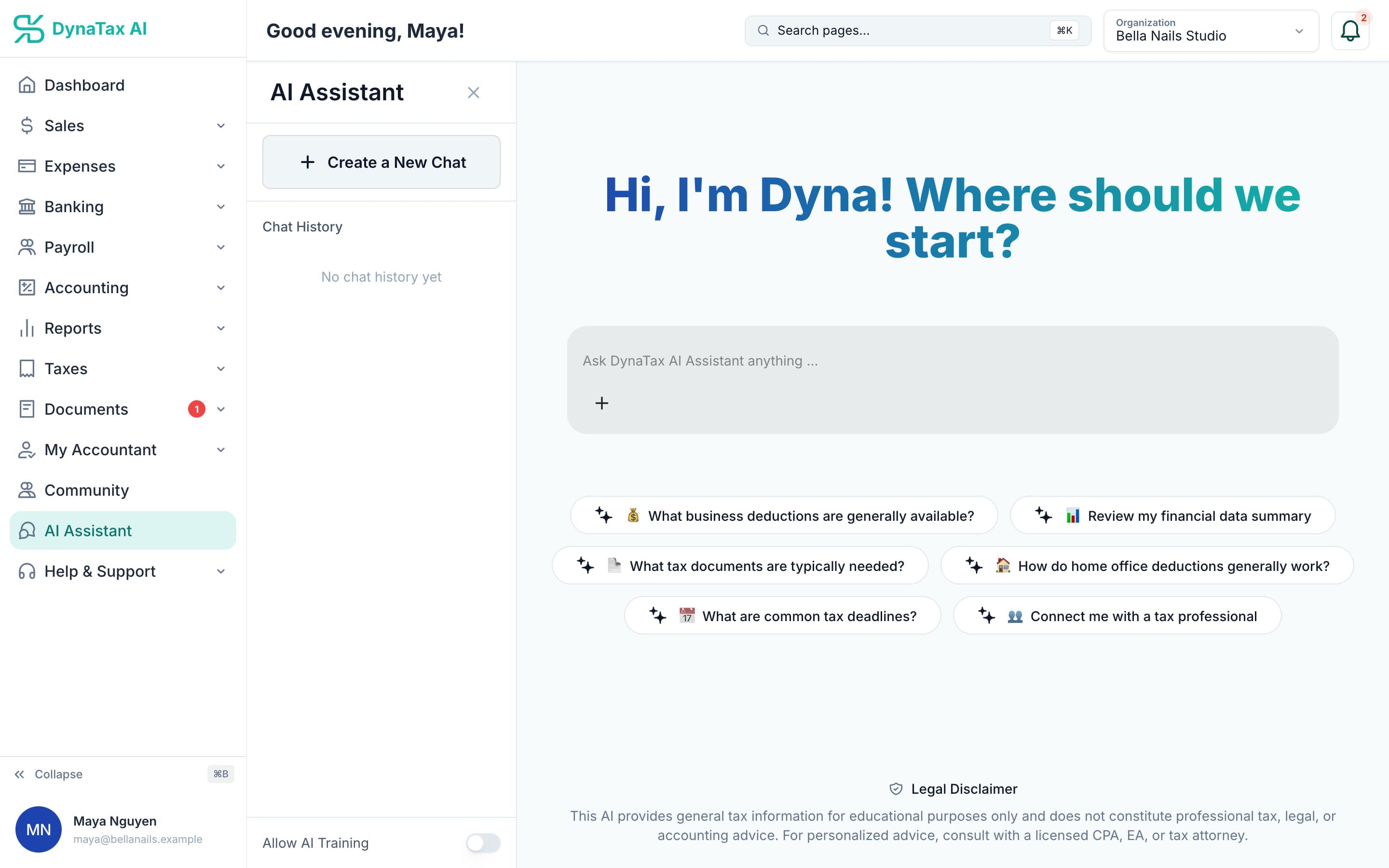This screenshot has width=1389, height=868.
Task: Open Community in sidebar
Action: coord(123,490)
